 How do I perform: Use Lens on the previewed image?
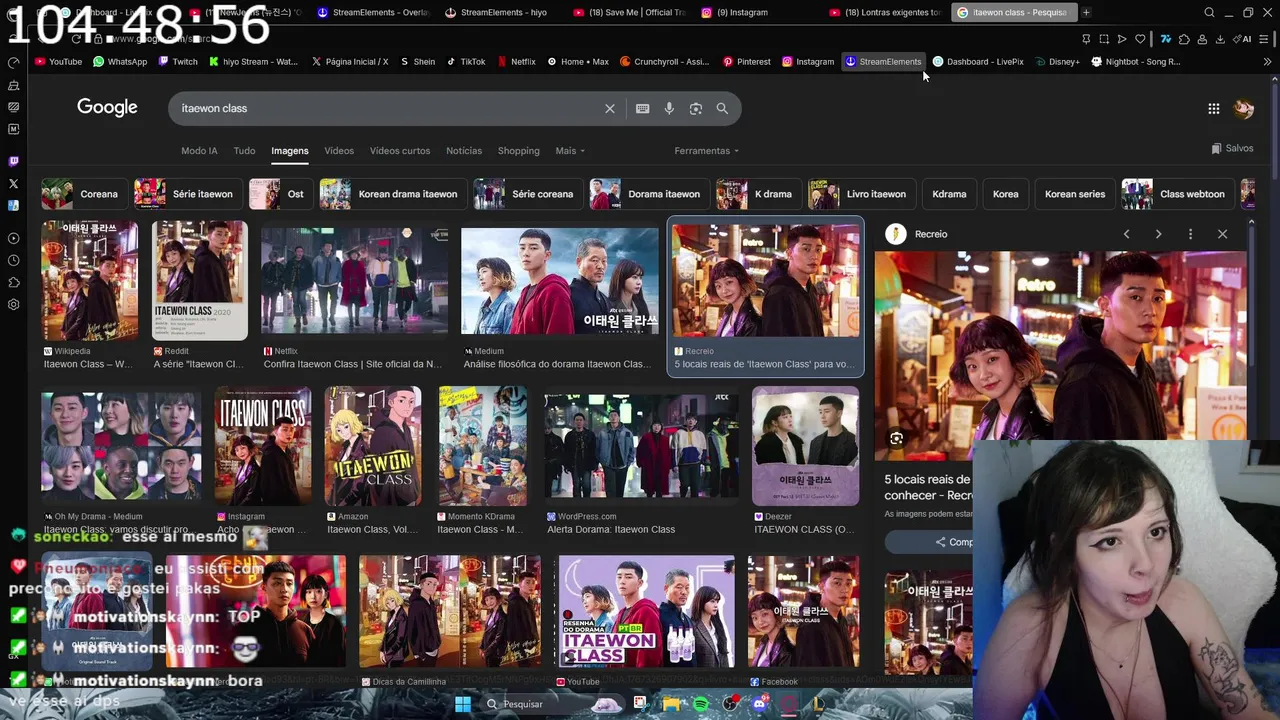tap(896, 438)
